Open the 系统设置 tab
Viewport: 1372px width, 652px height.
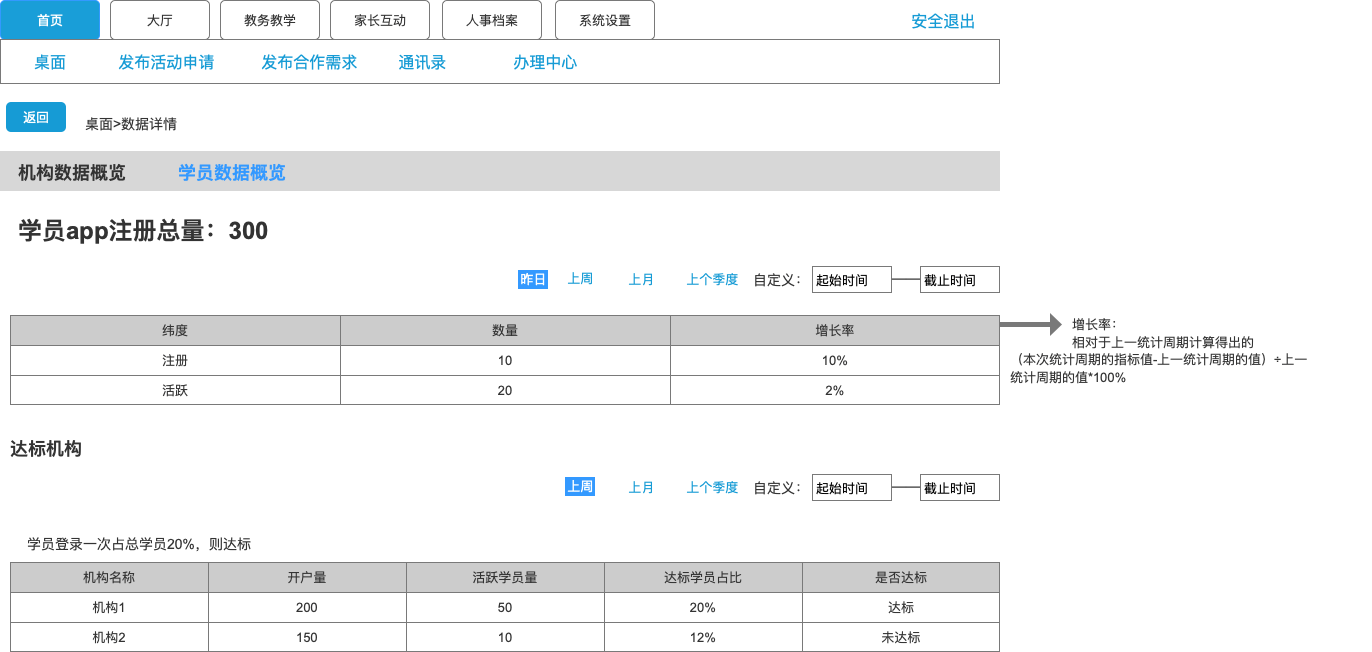605,20
